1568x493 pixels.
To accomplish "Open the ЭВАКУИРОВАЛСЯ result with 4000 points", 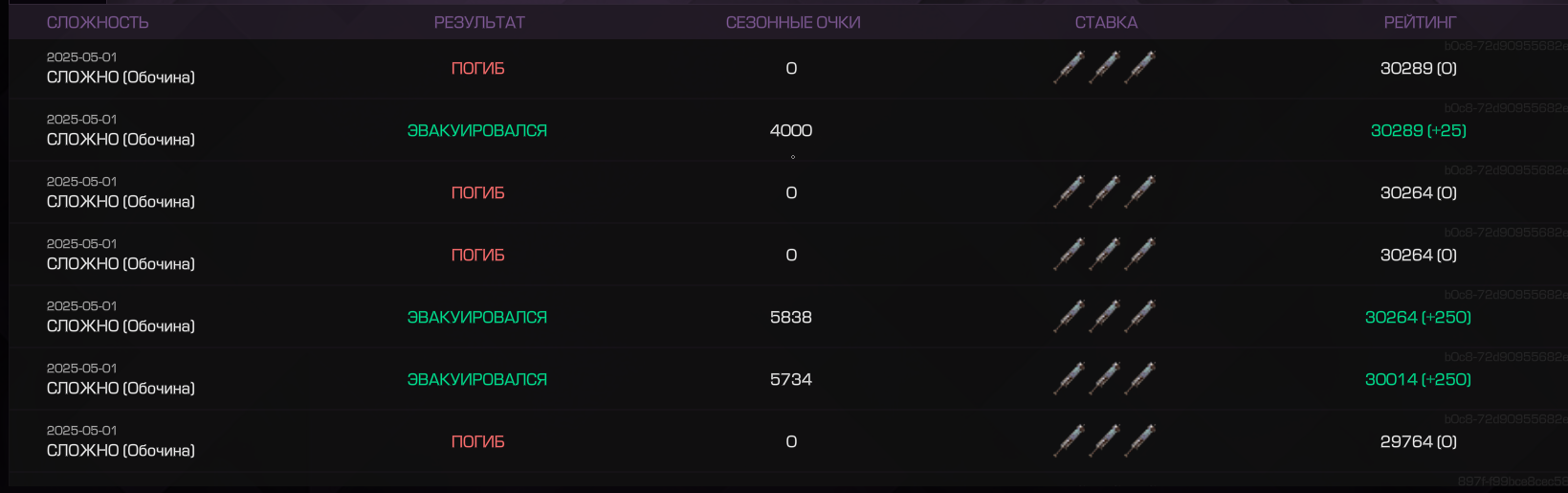I will pyautogui.click(x=477, y=130).
